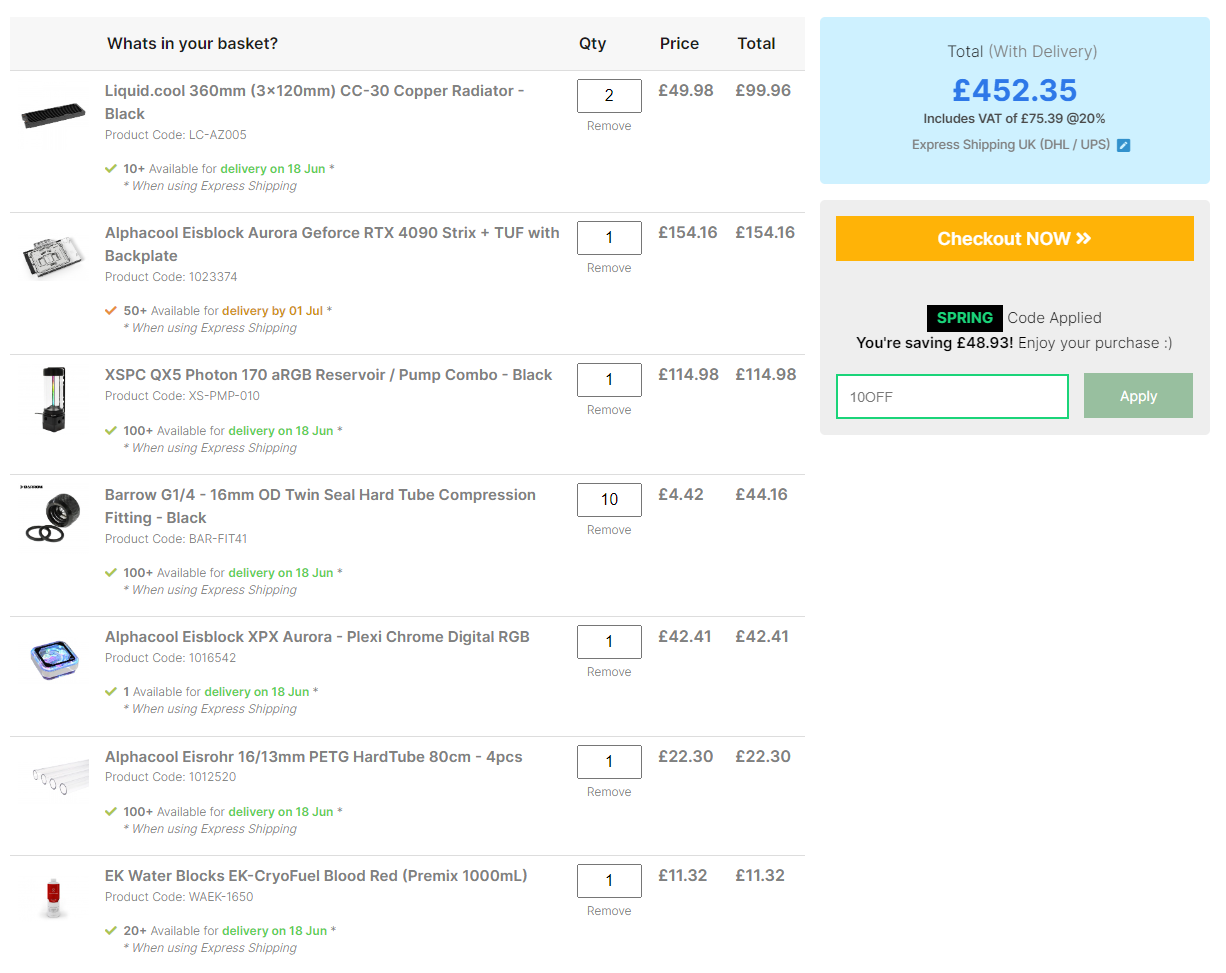Click the availability tick for Eisblock XPX Aurora
Screen dimensions: 1226x973
(111, 691)
